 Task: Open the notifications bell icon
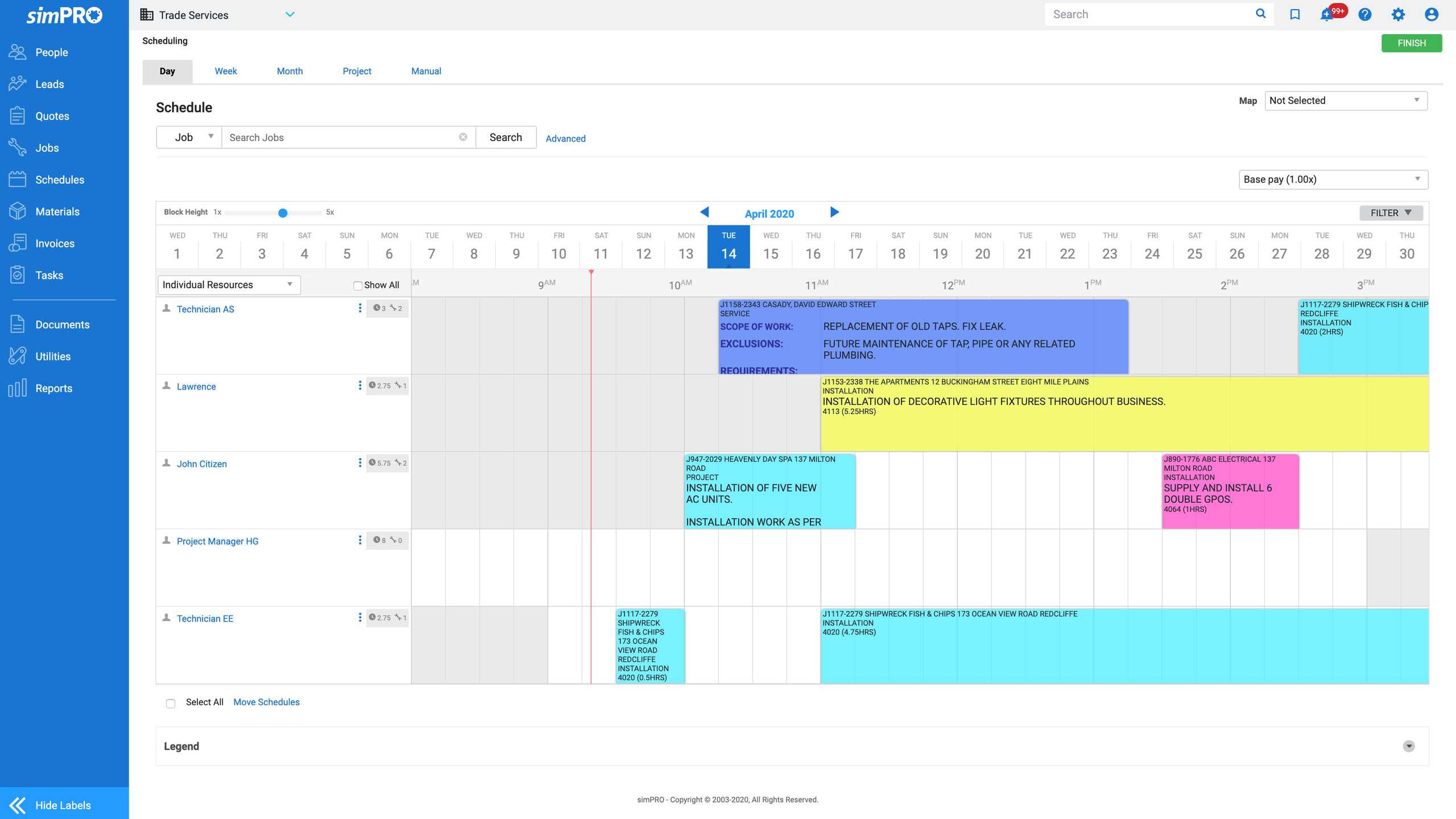coord(1327,15)
